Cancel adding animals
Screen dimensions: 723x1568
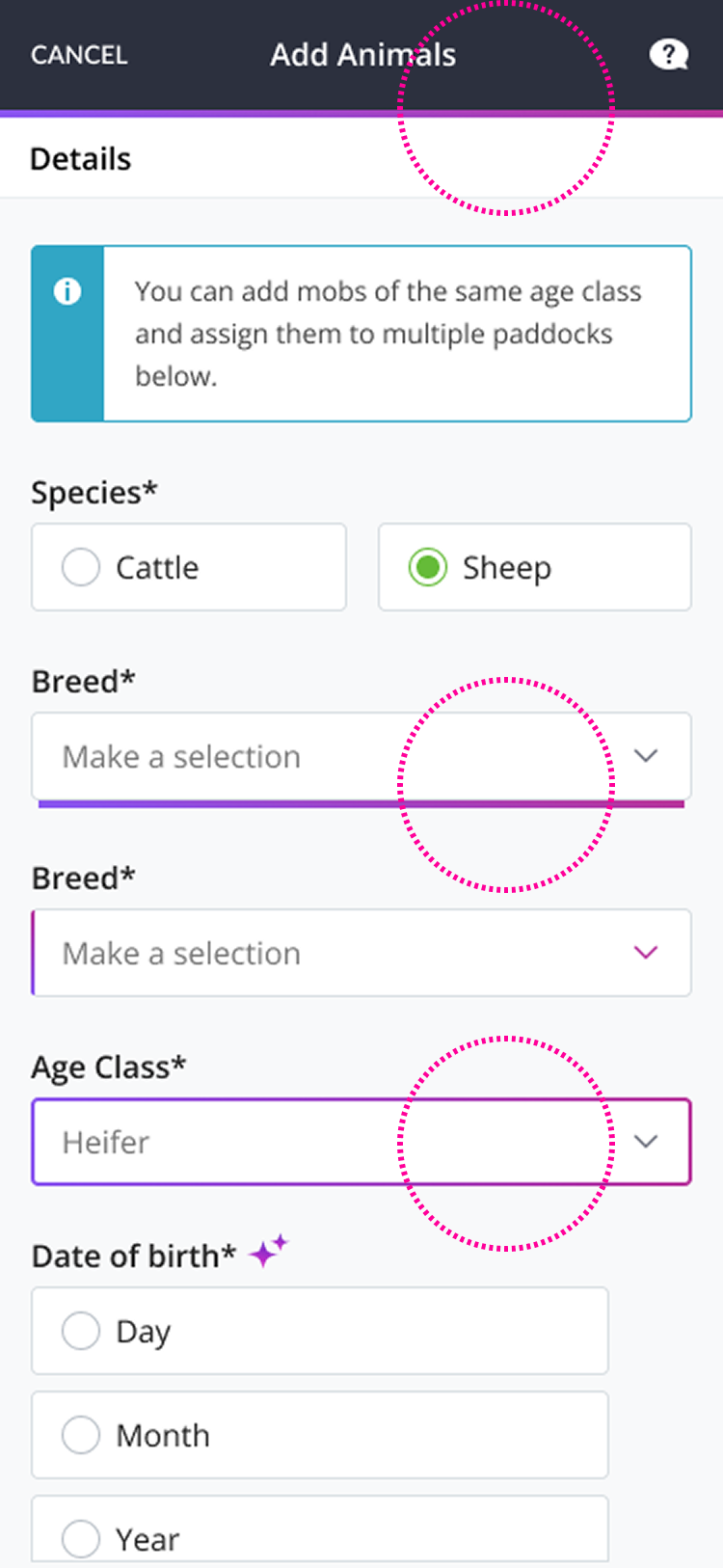click(79, 55)
